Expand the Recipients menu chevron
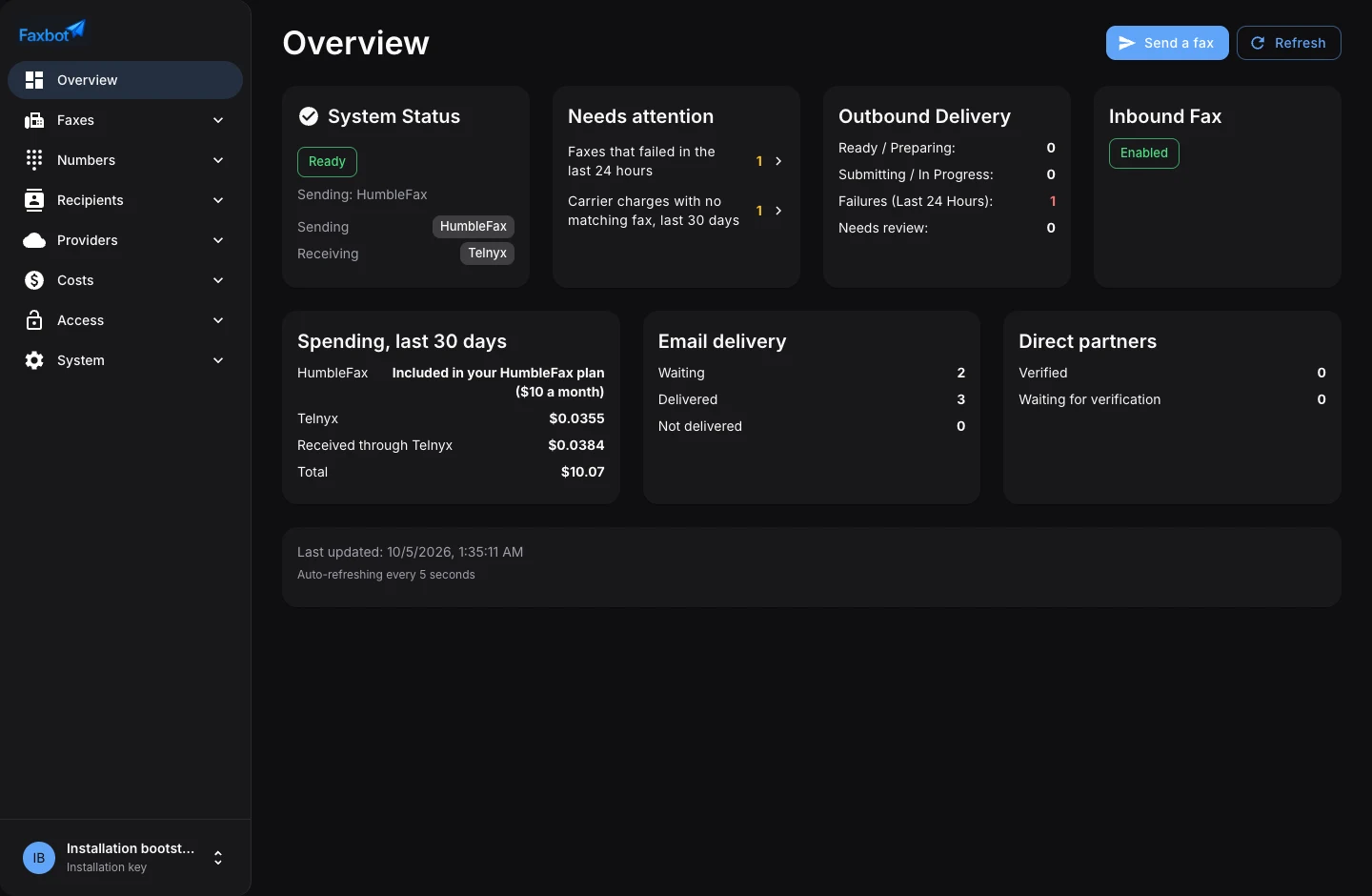The image size is (1372, 896). pyautogui.click(x=218, y=200)
